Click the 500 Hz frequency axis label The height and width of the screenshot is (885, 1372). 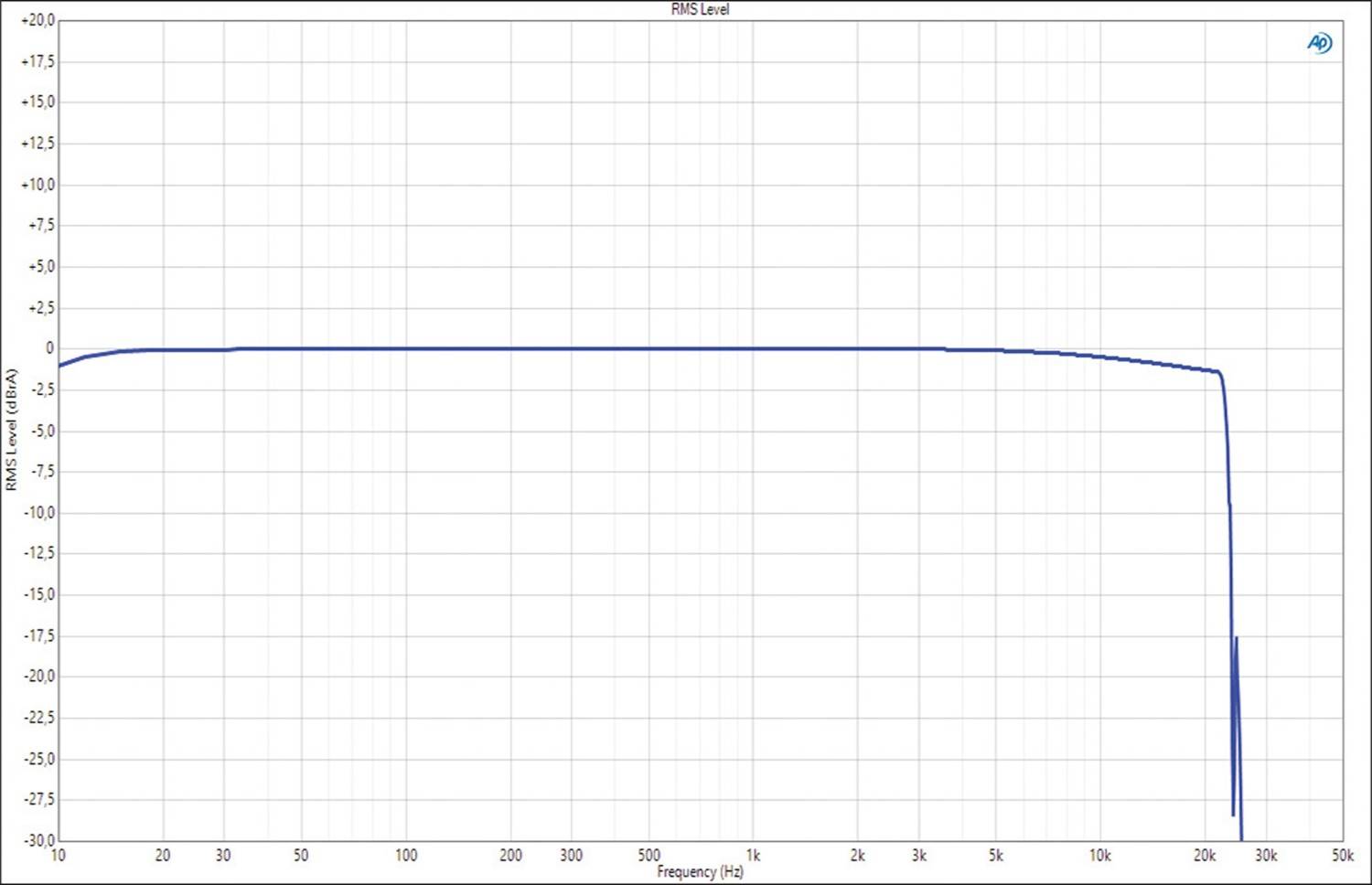coord(648,855)
